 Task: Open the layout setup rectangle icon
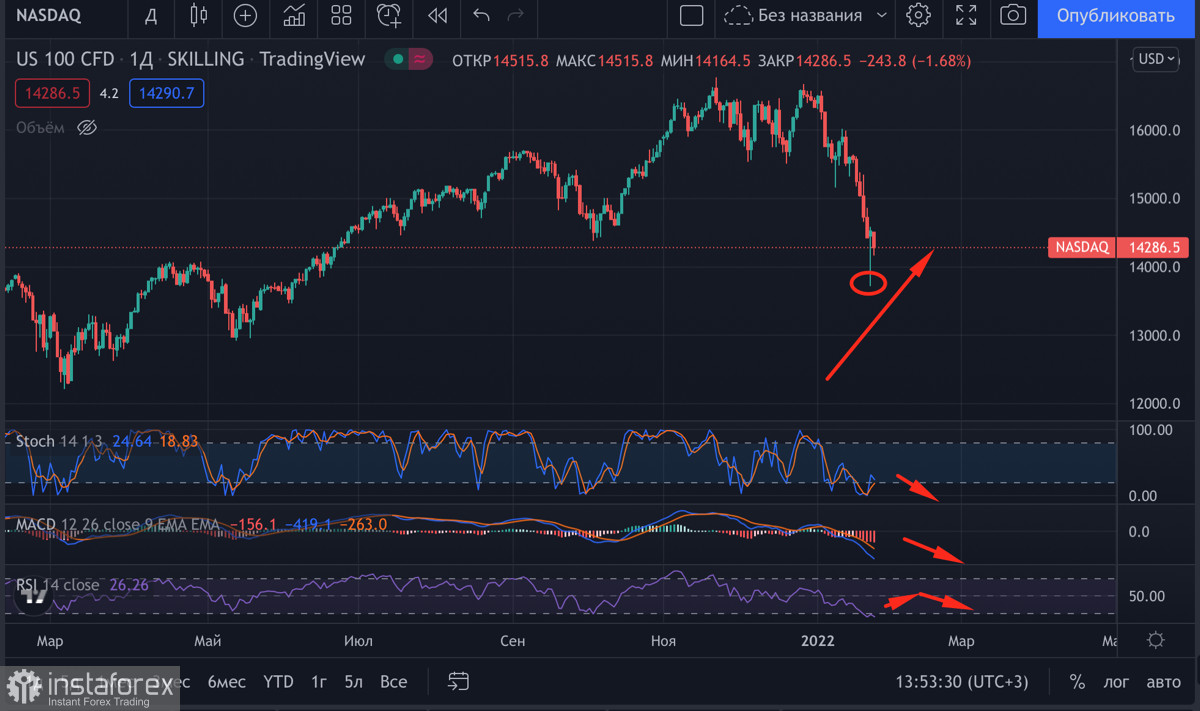click(x=691, y=16)
